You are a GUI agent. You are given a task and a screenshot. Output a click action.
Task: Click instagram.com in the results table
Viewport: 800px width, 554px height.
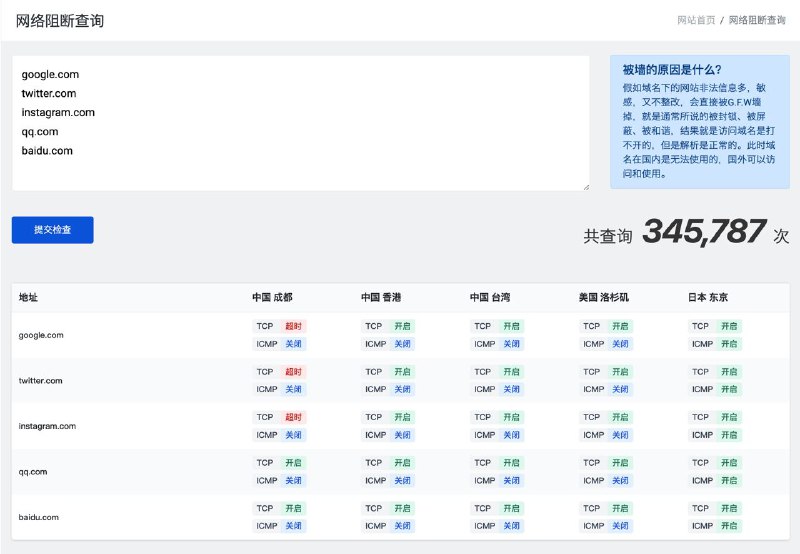(47, 426)
